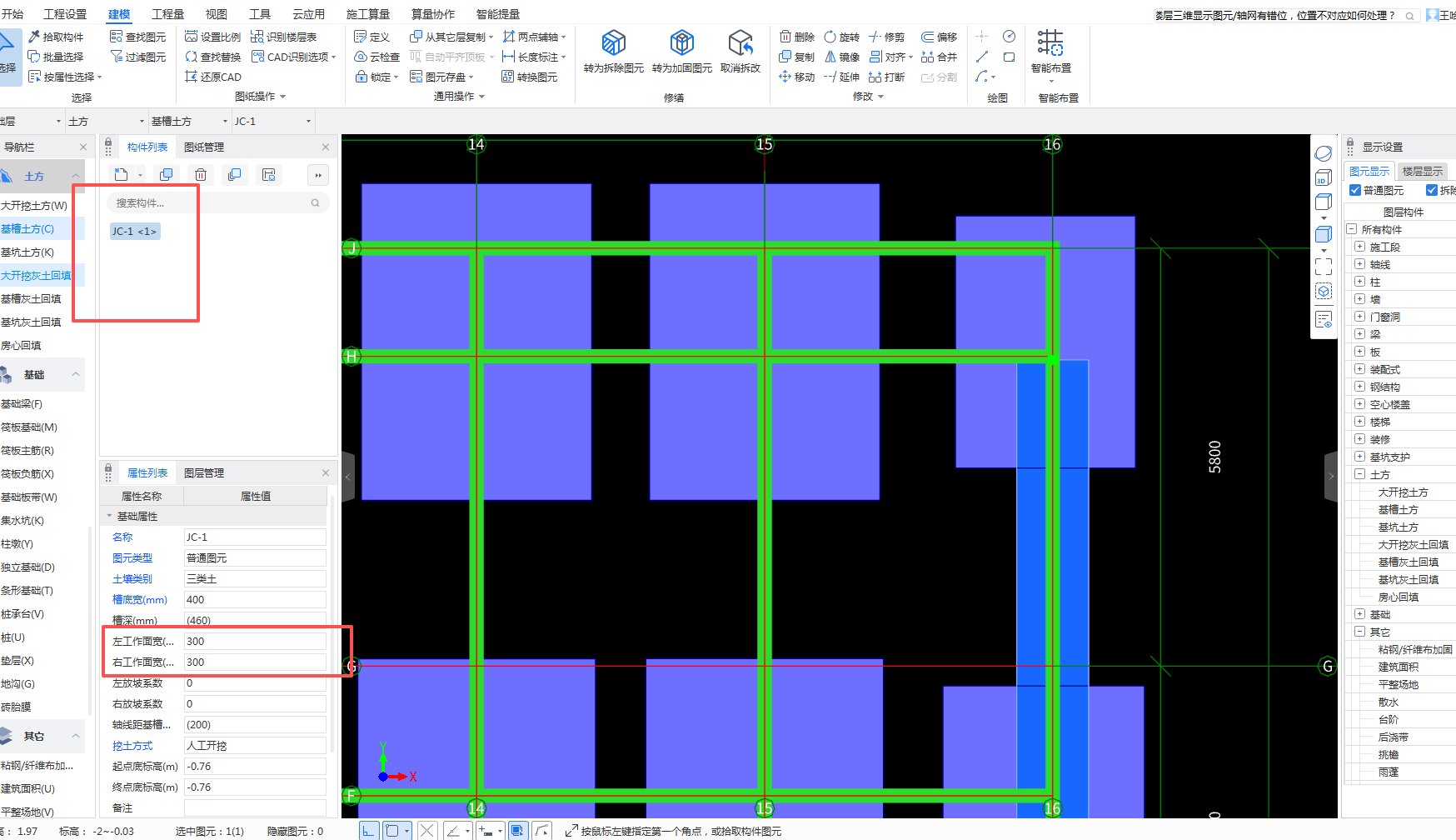Click the orbit view icon beside canvas
The width and height of the screenshot is (1456, 840).
1324,153
